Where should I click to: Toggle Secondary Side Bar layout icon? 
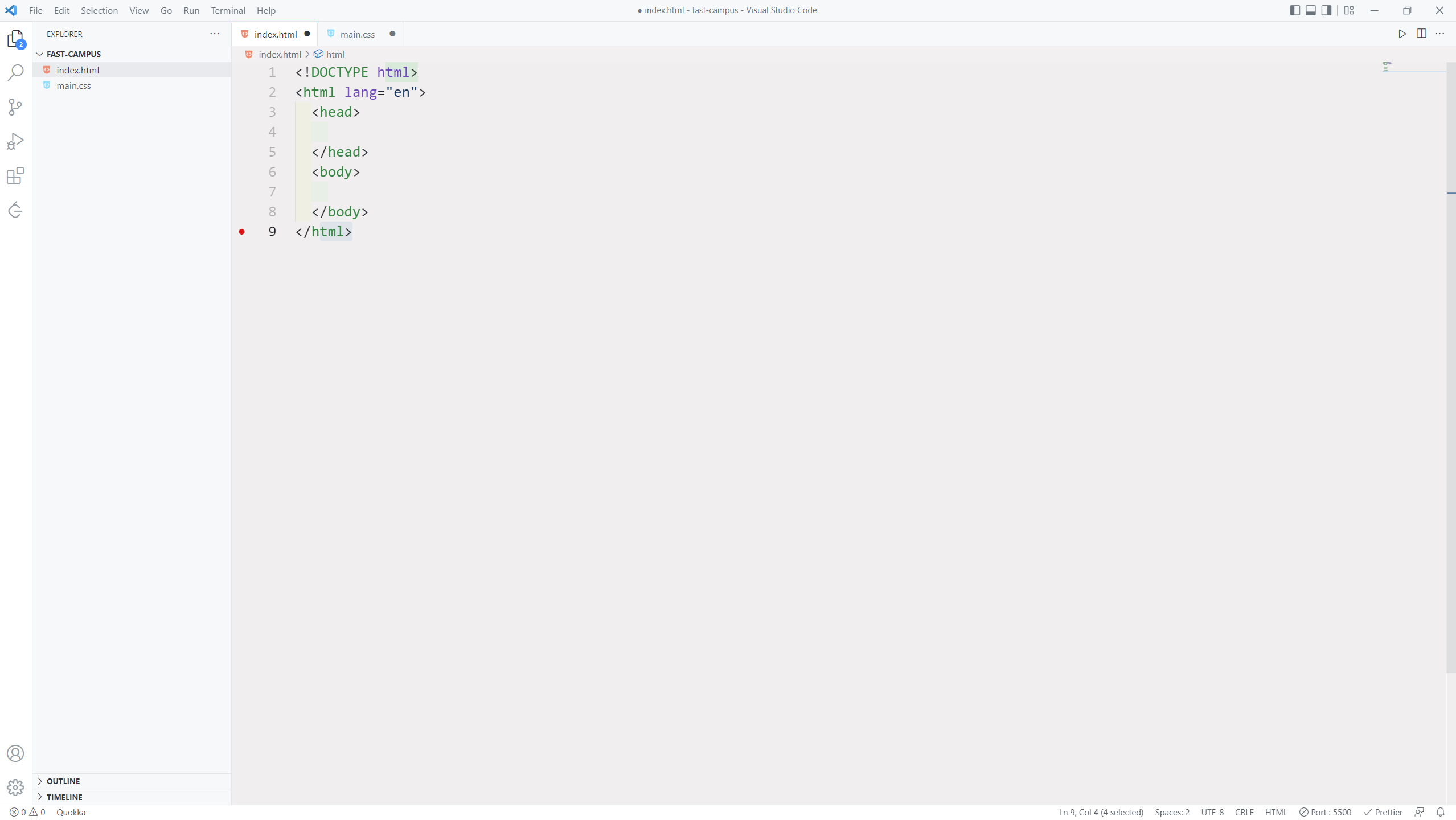(1326, 10)
